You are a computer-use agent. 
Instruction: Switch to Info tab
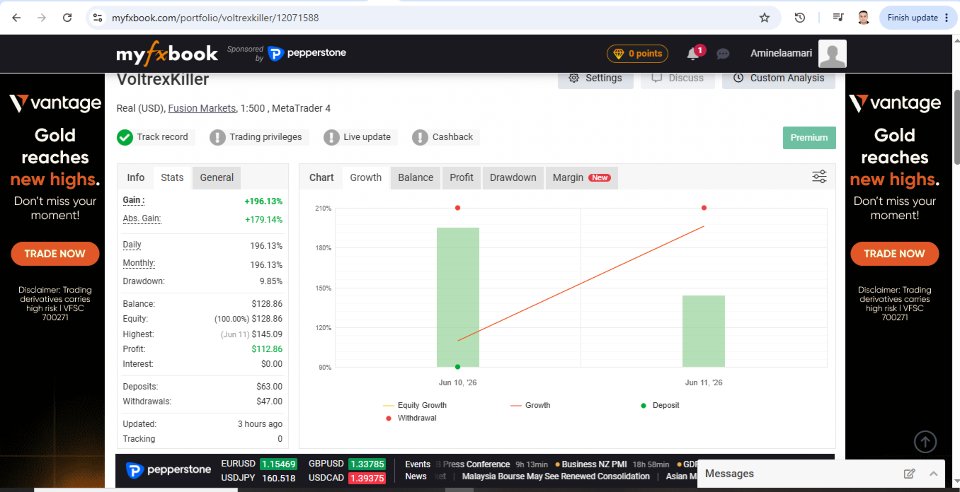(x=136, y=177)
